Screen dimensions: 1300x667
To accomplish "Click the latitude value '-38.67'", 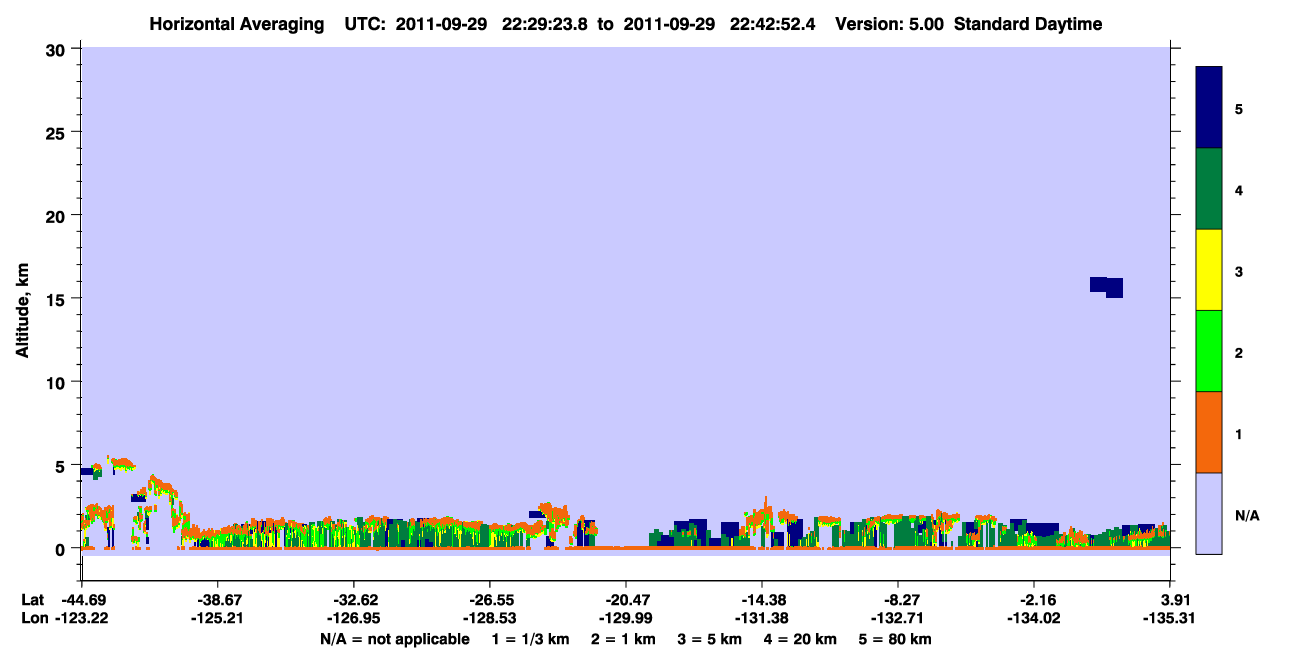I will point(218,600).
